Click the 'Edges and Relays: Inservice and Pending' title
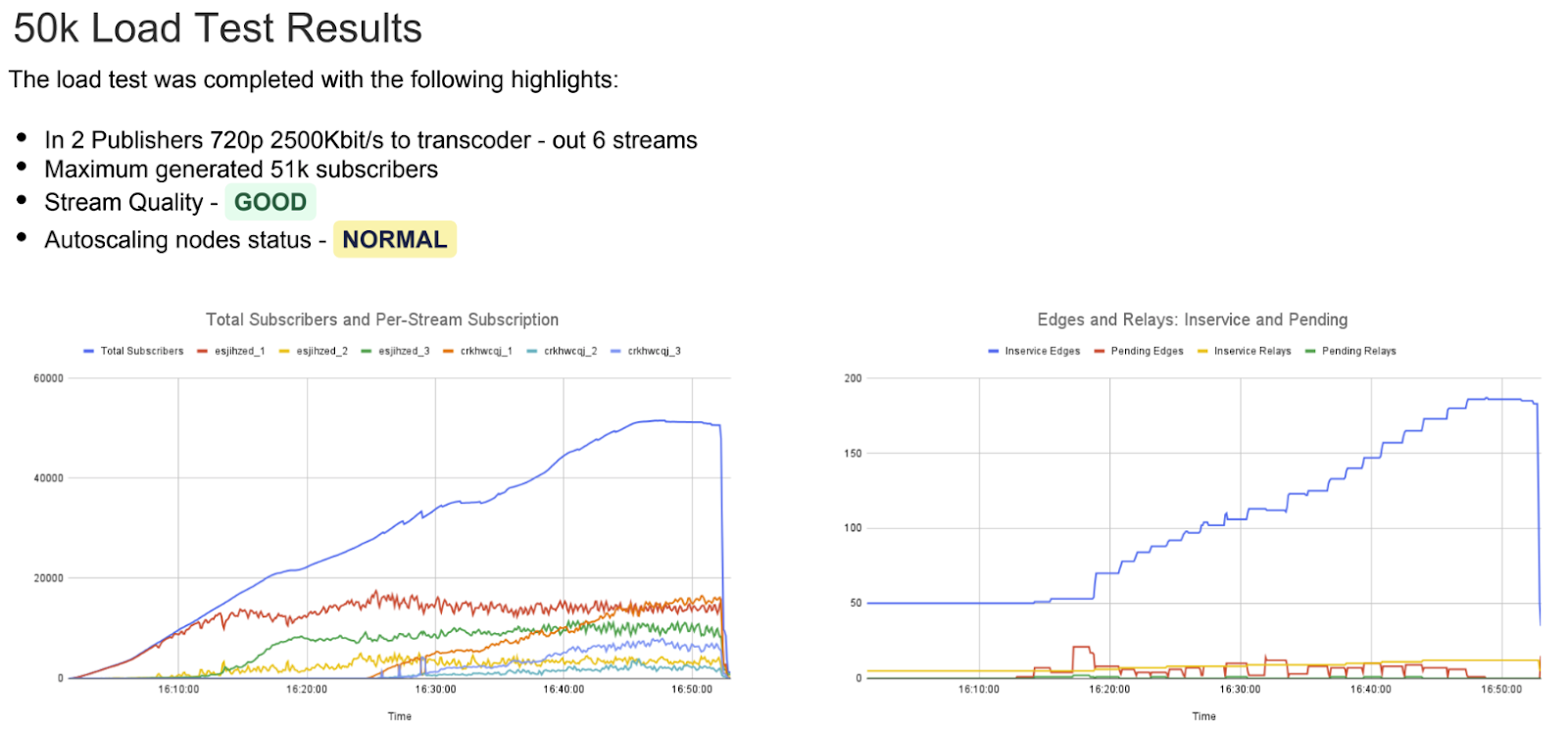 [1192, 319]
